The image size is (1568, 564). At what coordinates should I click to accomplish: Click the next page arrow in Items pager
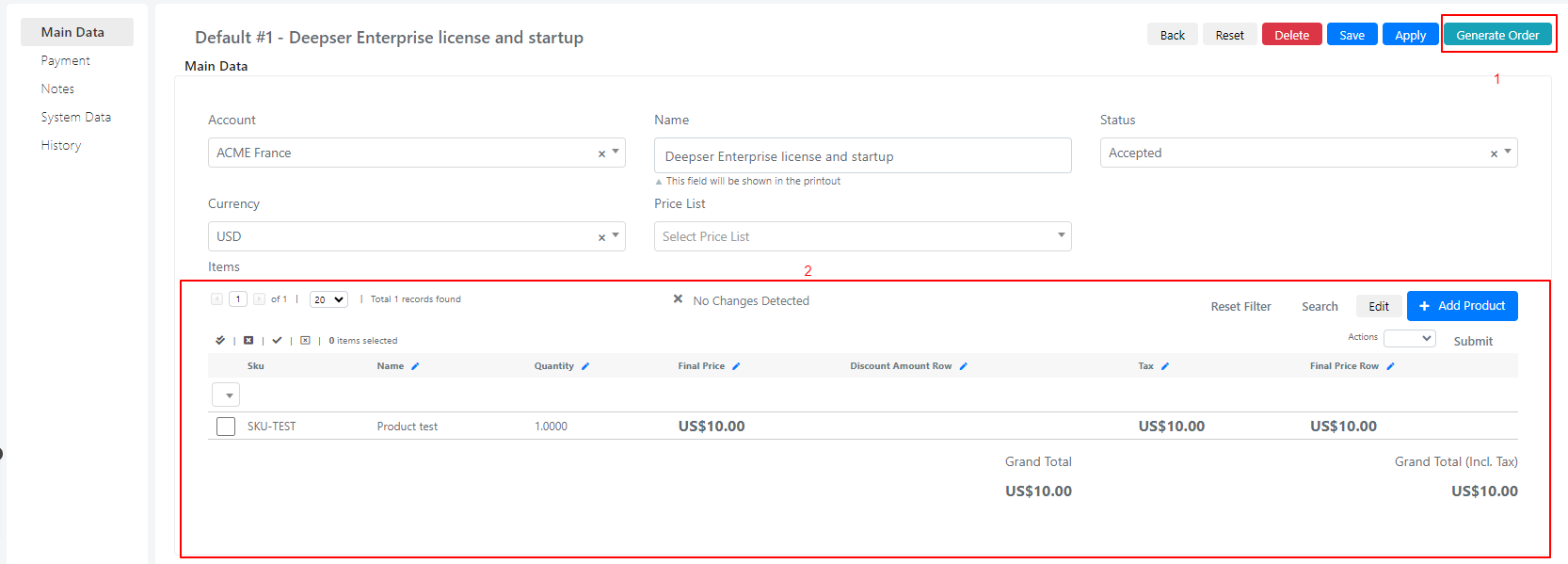(259, 299)
